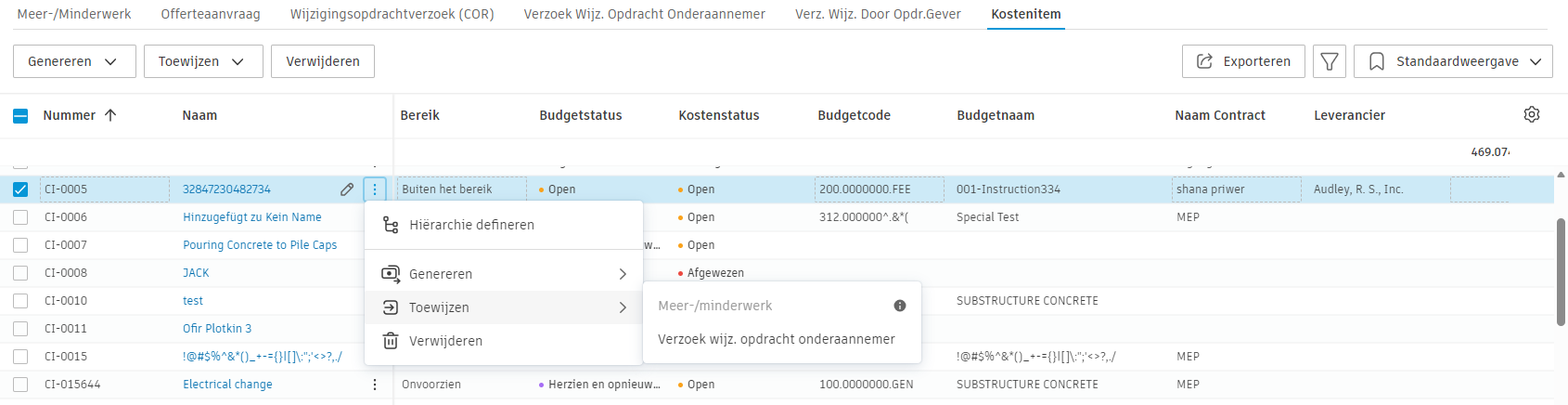Expand the Genereren submenu in context menu

504,274
